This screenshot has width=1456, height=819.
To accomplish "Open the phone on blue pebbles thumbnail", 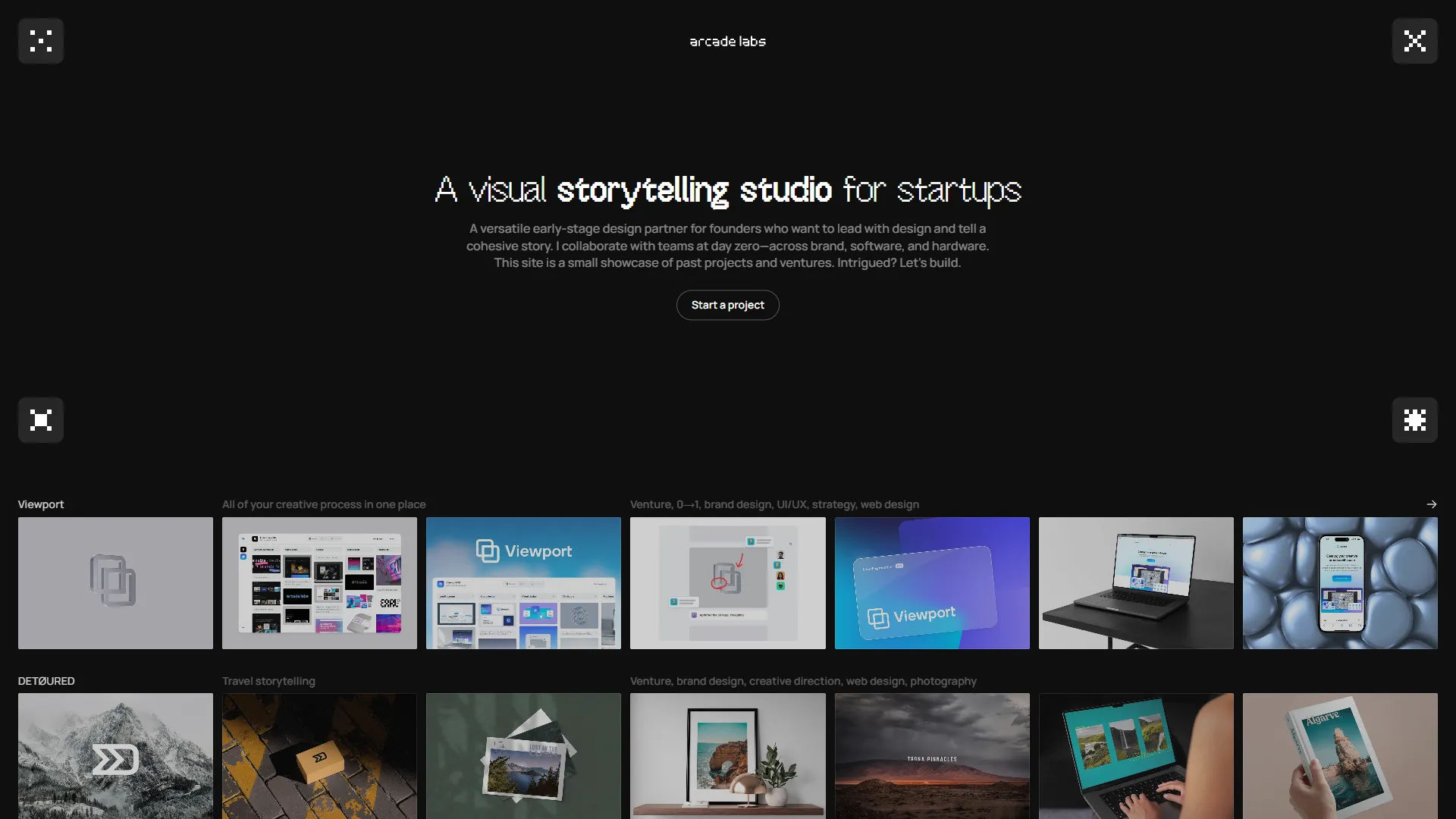I will [1340, 583].
